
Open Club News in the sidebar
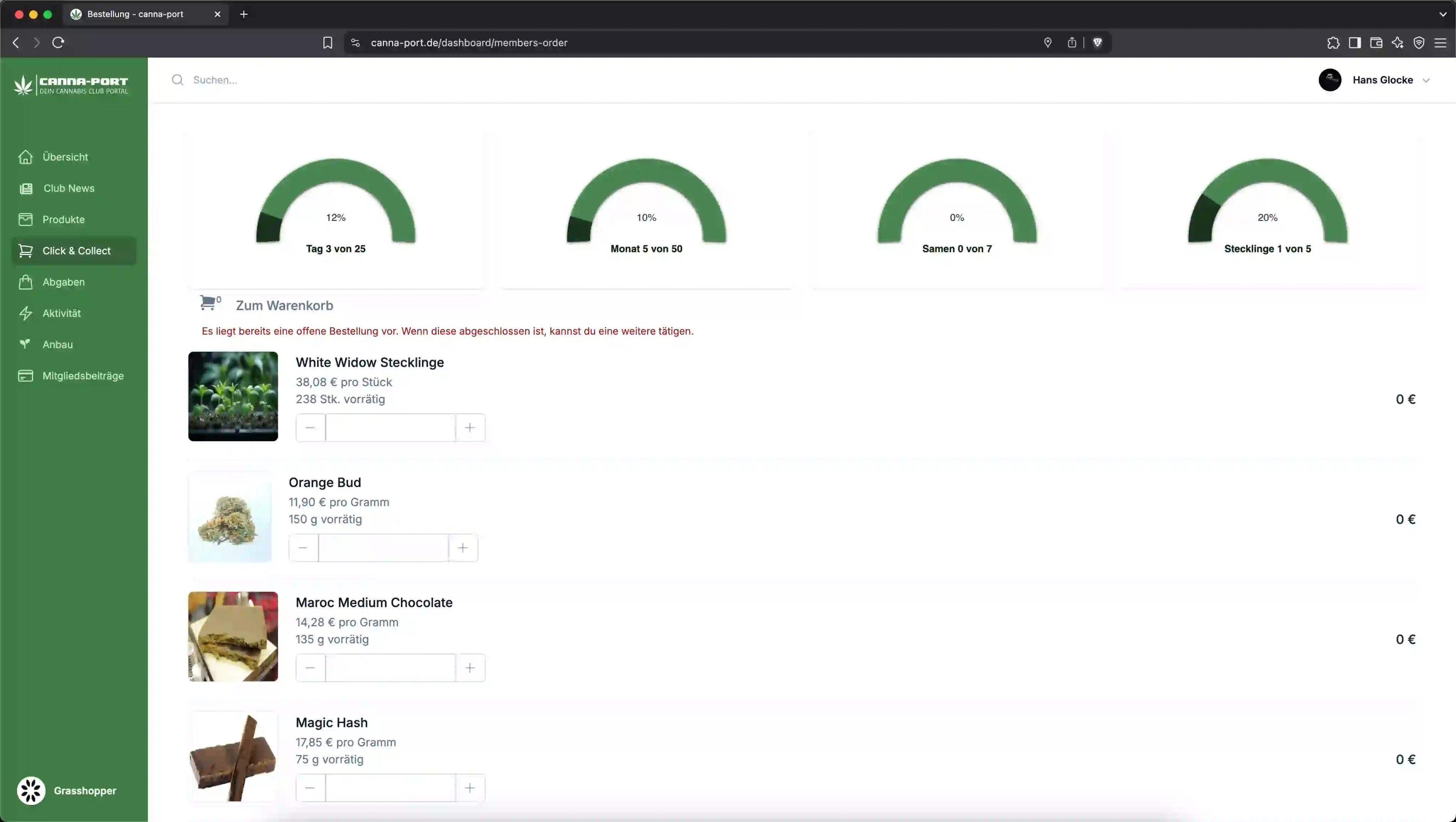pos(74,189)
